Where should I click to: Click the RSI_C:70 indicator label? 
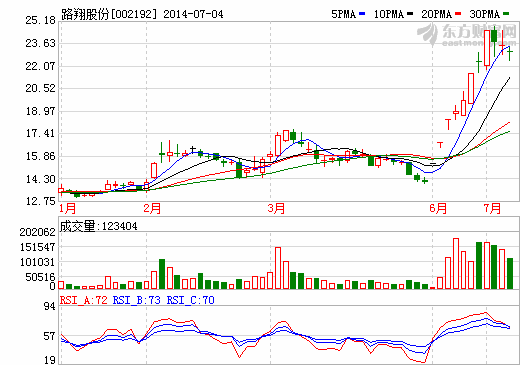[191, 300]
